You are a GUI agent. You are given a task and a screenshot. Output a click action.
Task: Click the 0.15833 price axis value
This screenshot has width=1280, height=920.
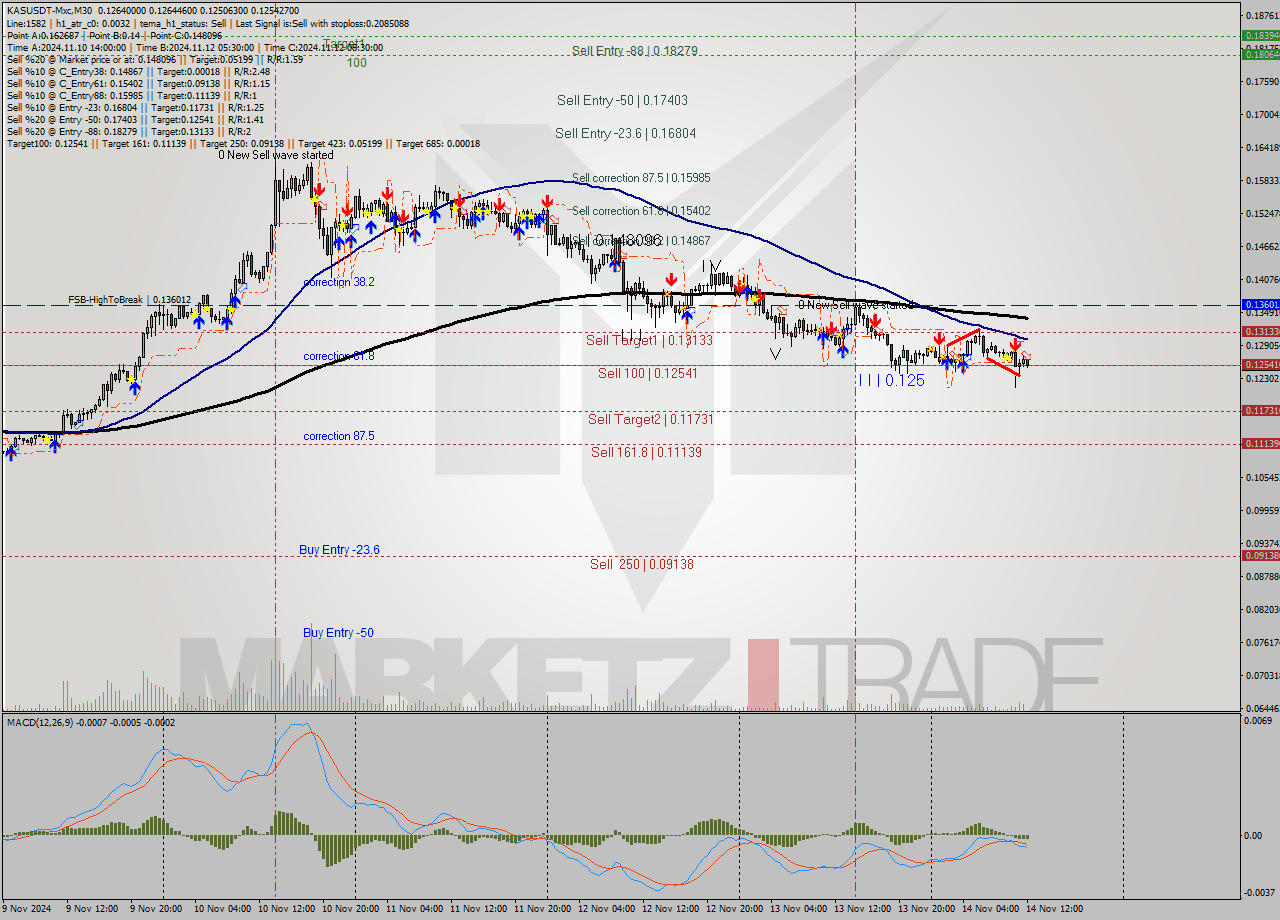1261,180
